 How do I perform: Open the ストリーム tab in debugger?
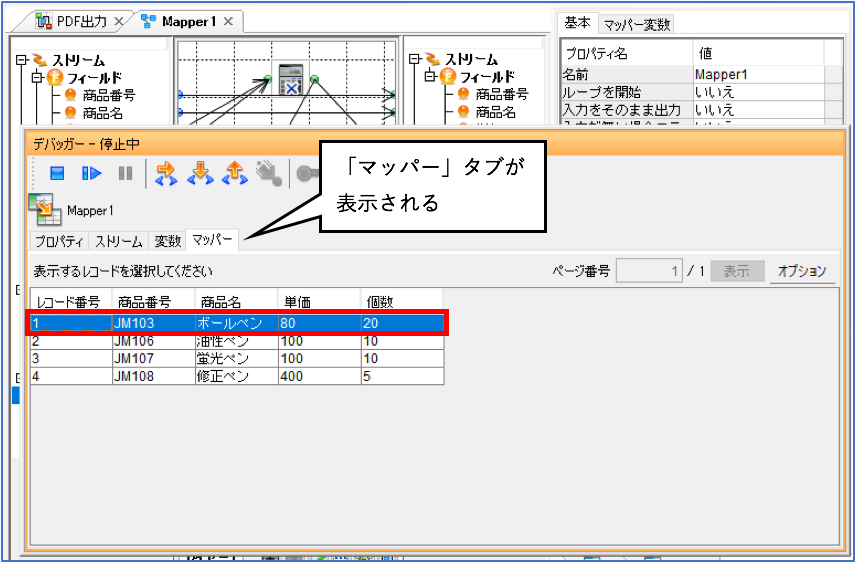point(118,241)
